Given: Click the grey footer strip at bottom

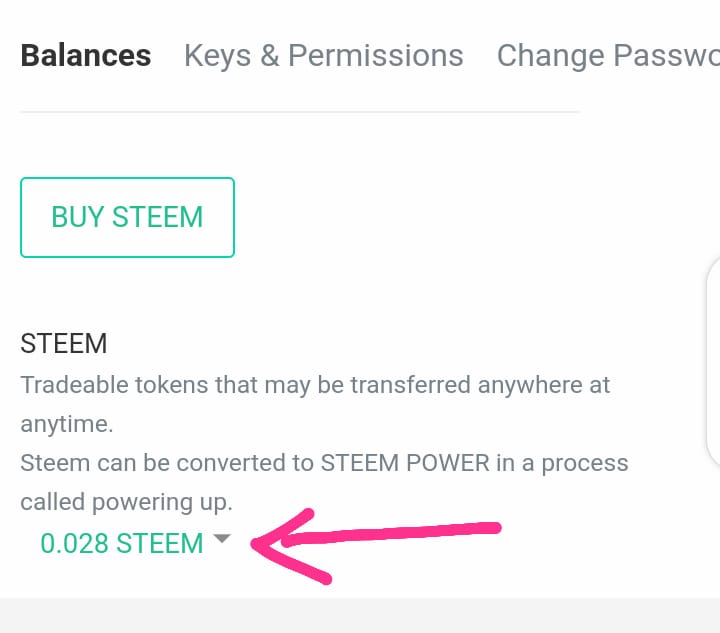Looking at the screenshot, I should [x=360, y=615].
